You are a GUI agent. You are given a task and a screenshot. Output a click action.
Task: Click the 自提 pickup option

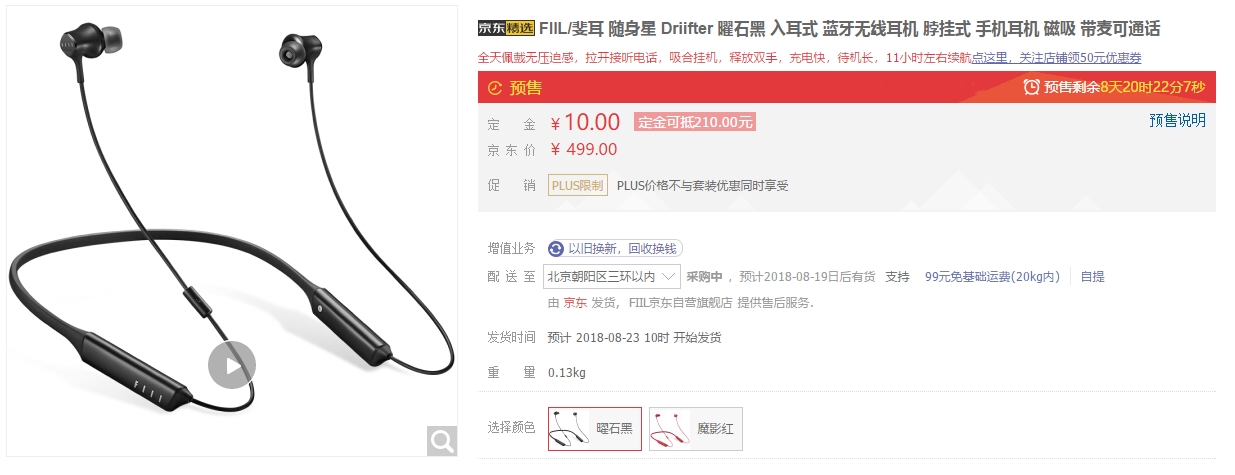(1092, 276)
